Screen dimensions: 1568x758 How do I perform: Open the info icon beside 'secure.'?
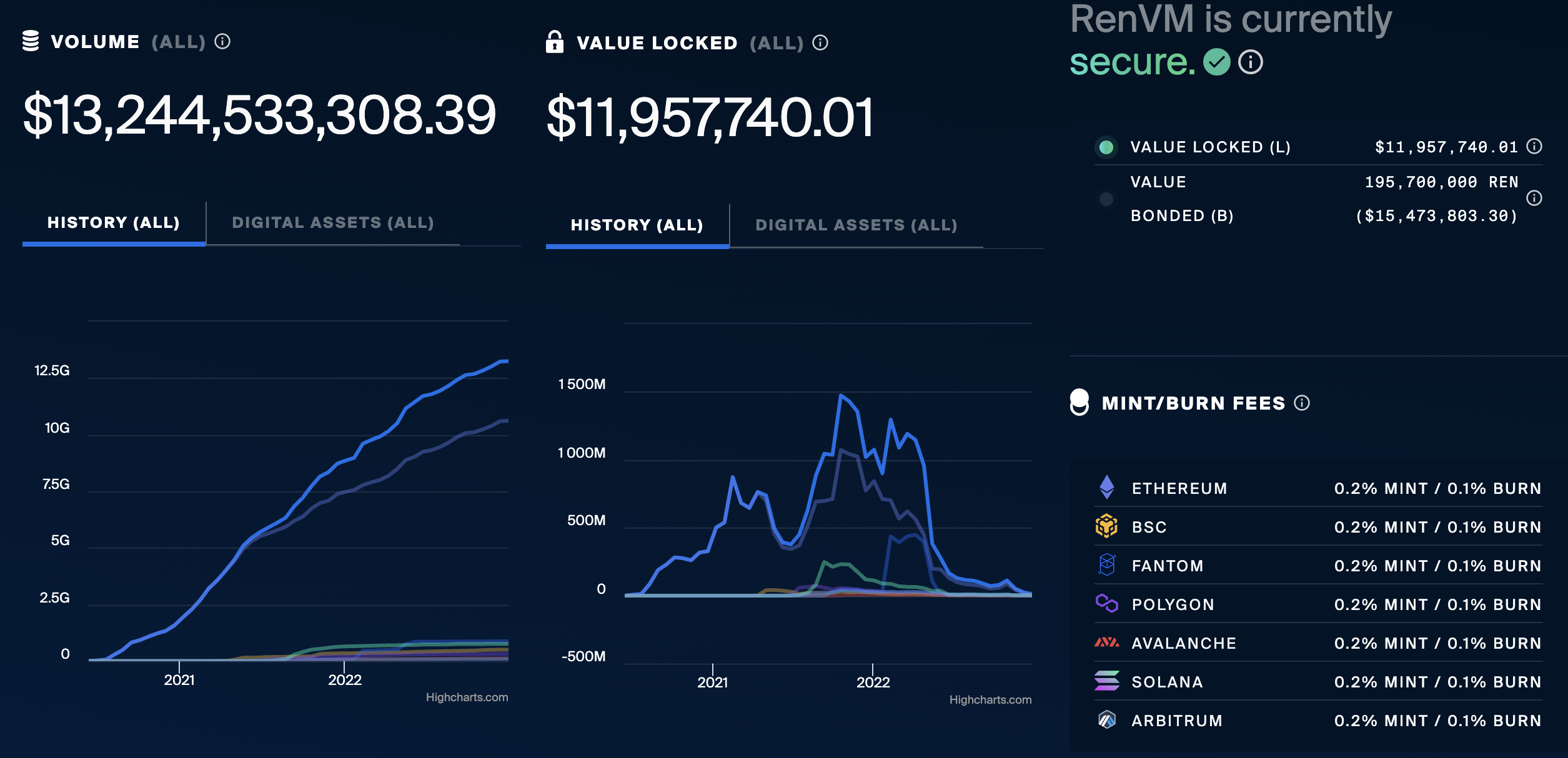(x=1250, y=62)
